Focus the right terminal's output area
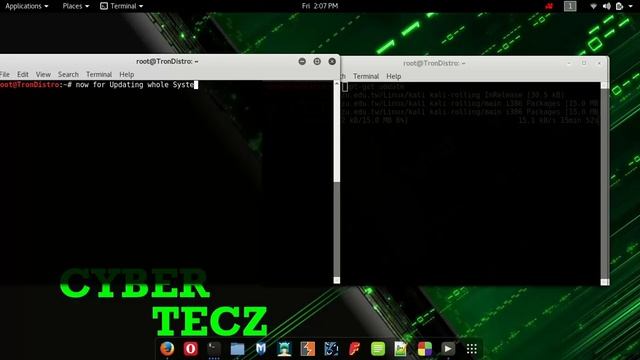This screenshot has width=640, height=360. [471, 184]
